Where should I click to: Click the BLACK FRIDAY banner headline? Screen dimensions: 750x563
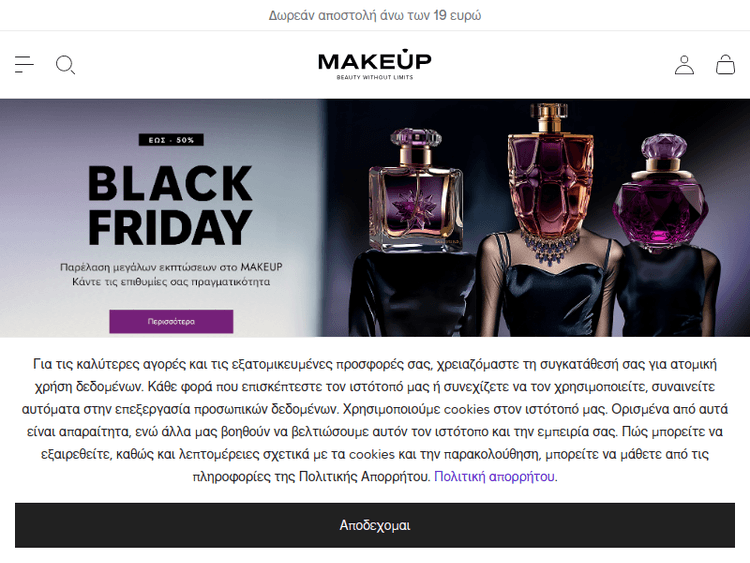pos(170,205)
